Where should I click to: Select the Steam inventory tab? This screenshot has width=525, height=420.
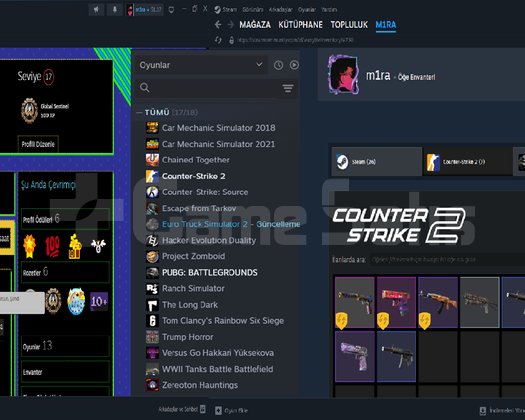tap(377, 161)
